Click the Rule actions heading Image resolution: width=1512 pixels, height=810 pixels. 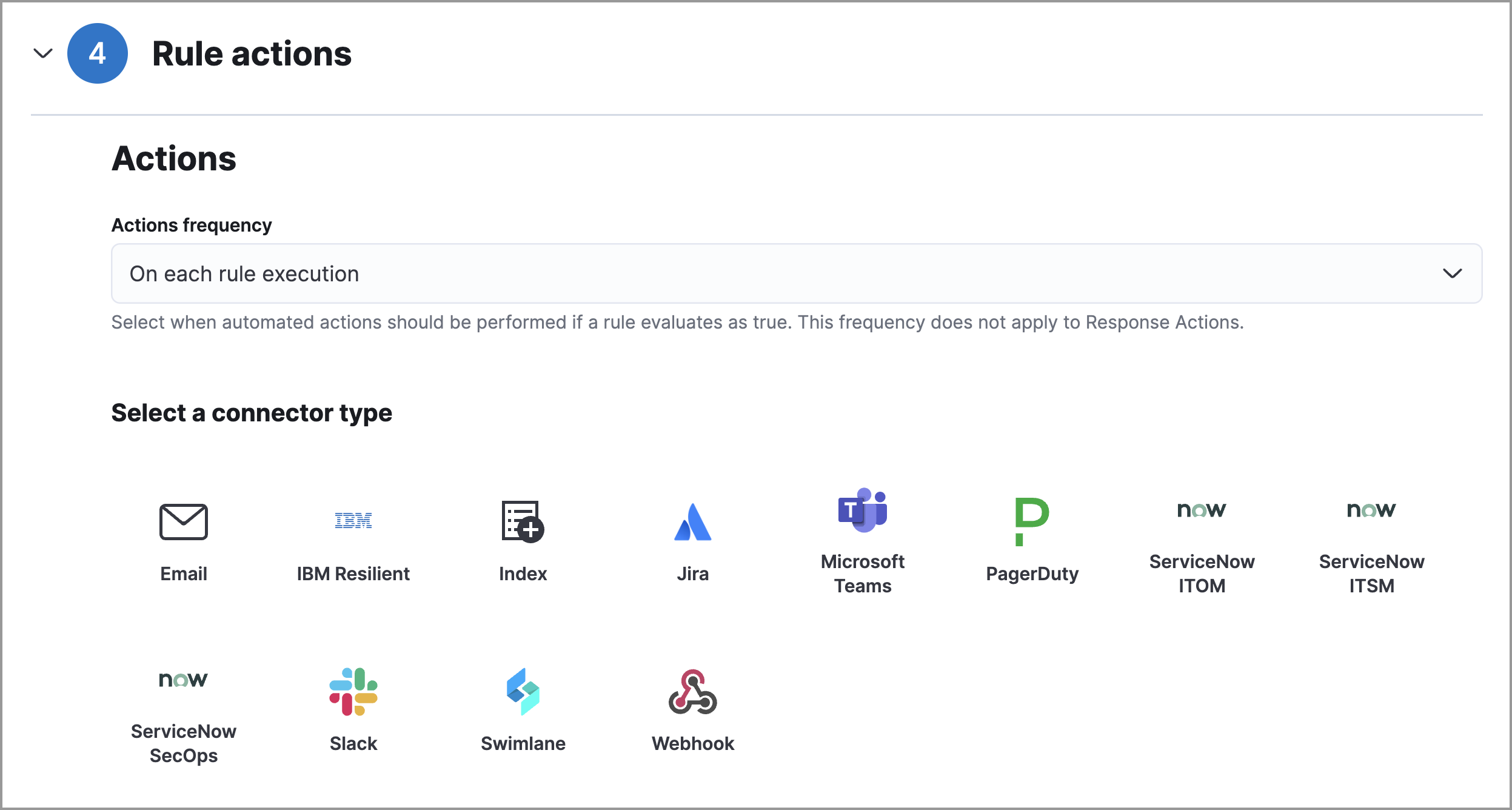pos(252,53)
